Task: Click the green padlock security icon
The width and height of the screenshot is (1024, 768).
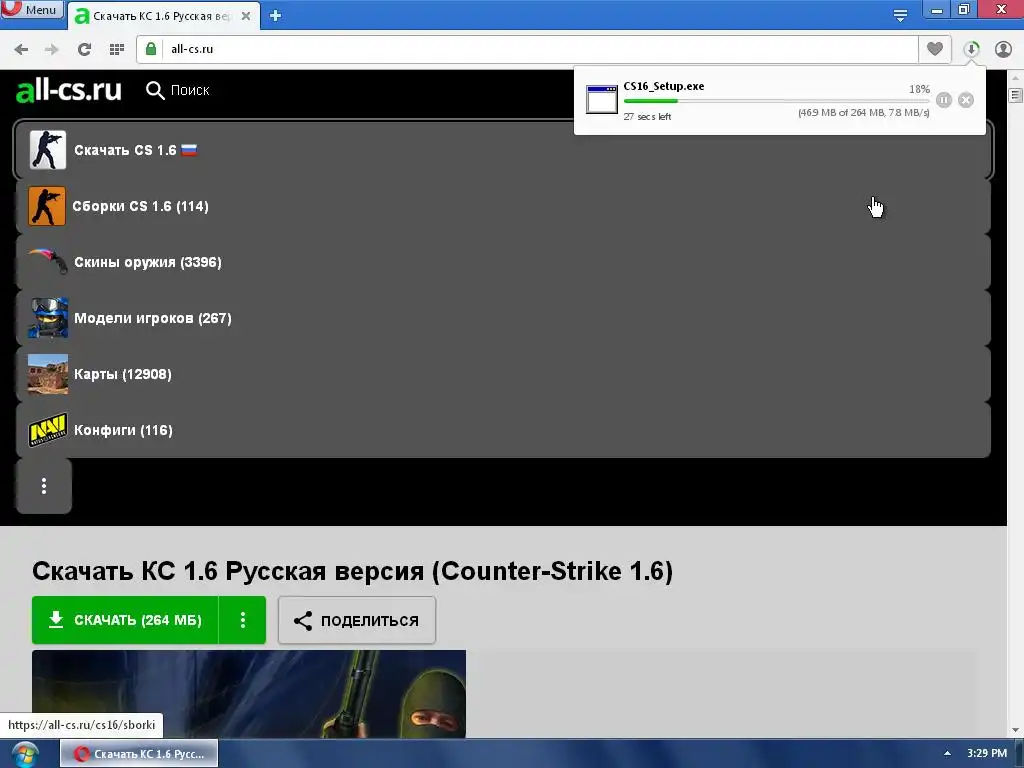Action: (151, 49)
